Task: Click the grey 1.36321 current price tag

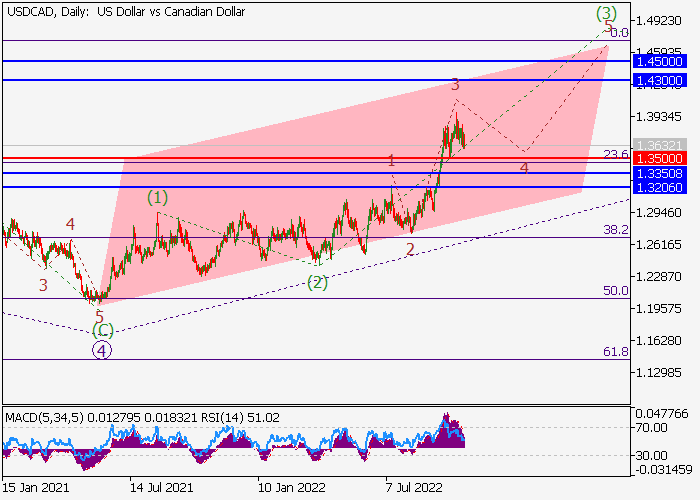Action: pos(660,146)
